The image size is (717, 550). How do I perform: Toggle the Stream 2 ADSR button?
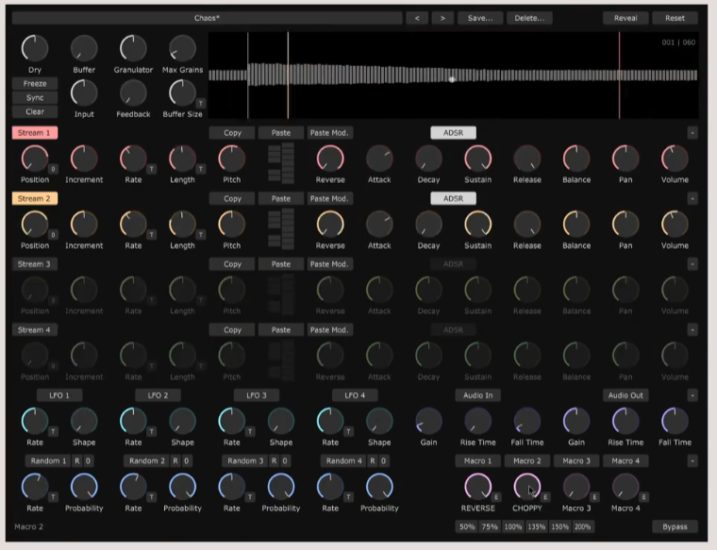pos(453,198)
